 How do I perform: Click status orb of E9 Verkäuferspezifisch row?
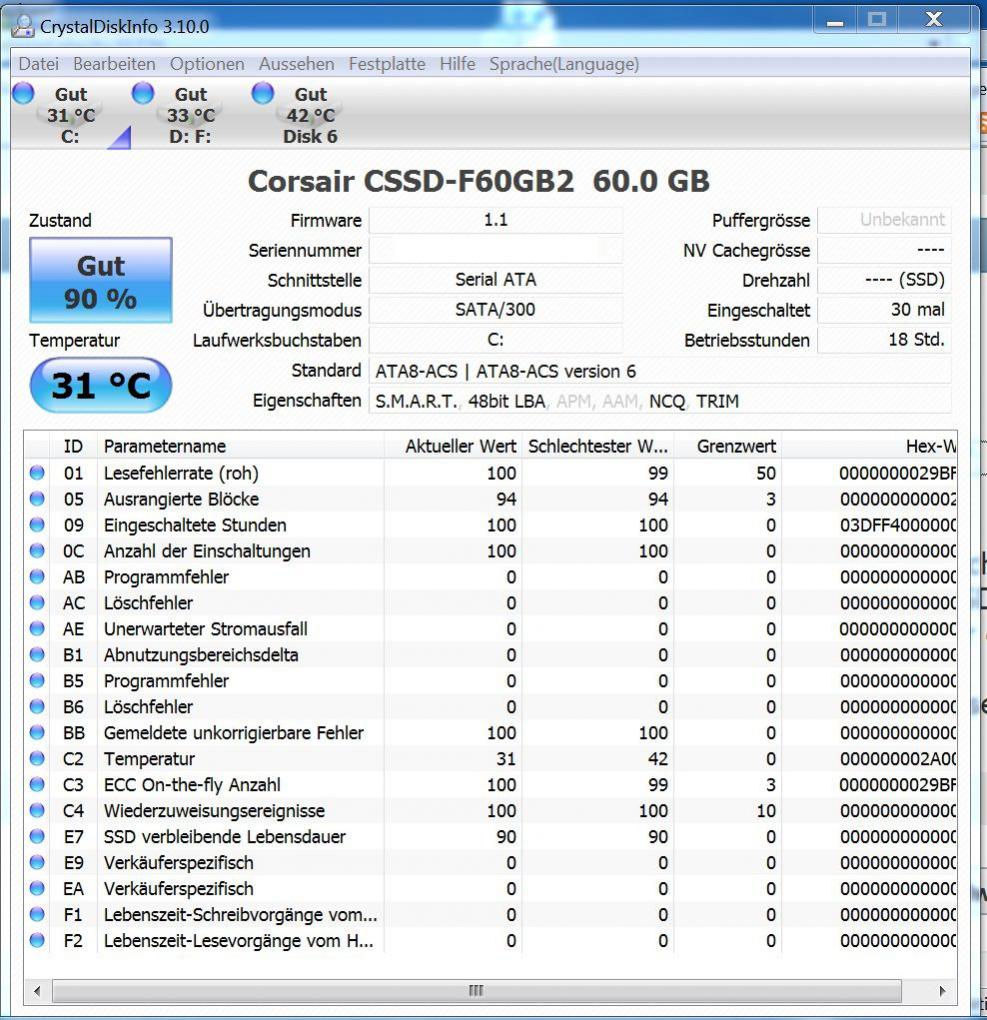point(37,863)
